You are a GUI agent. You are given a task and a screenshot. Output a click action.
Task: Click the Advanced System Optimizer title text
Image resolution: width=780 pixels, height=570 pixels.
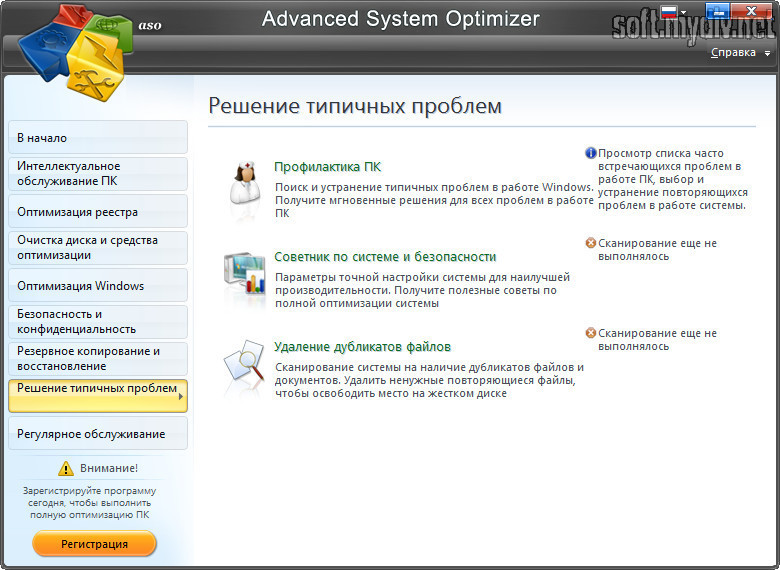click(400, 19)
